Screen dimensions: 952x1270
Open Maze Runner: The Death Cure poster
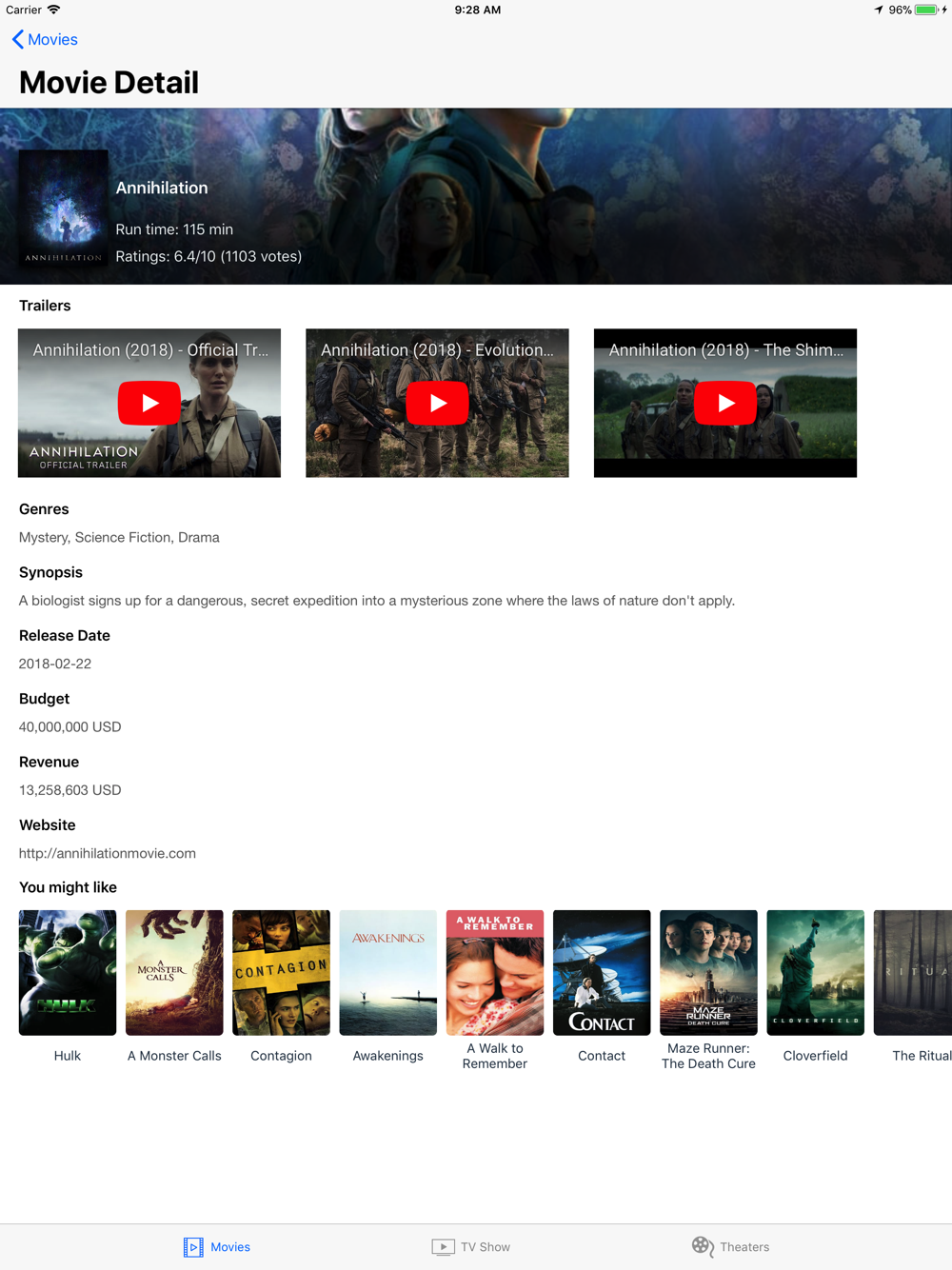pyautogui.click(x=708, y=972)
